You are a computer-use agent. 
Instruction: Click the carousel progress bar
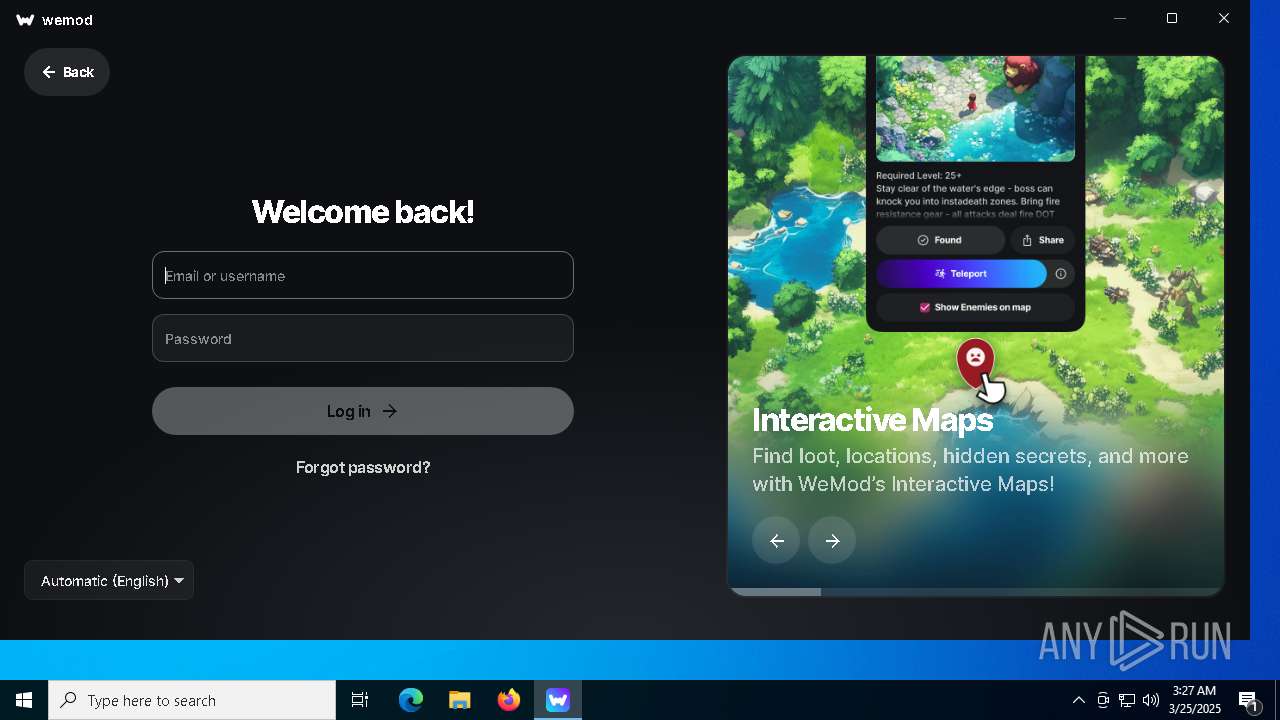pyautogui.click(x=975, y=592)
